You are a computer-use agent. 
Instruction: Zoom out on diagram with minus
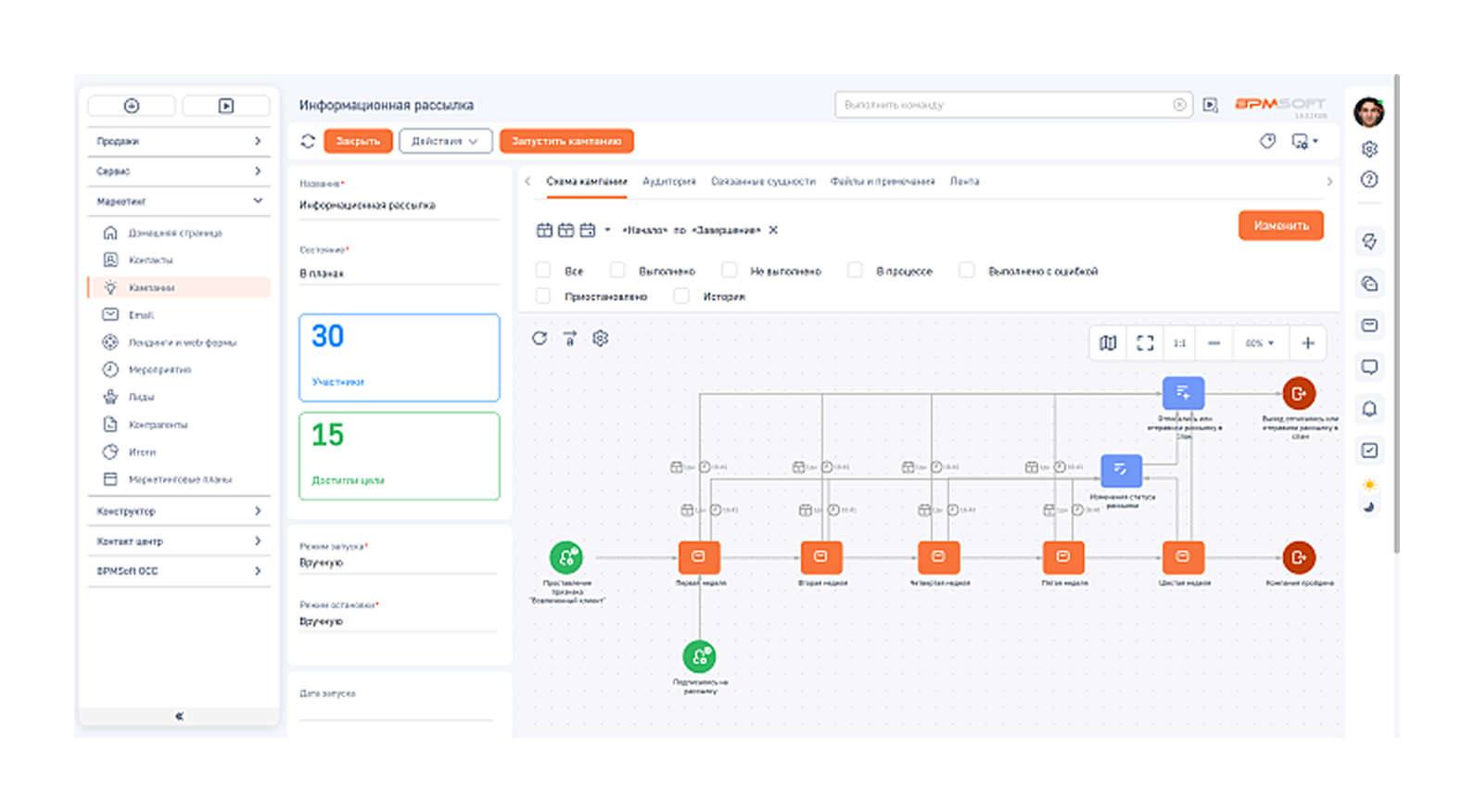[1214, 343]
